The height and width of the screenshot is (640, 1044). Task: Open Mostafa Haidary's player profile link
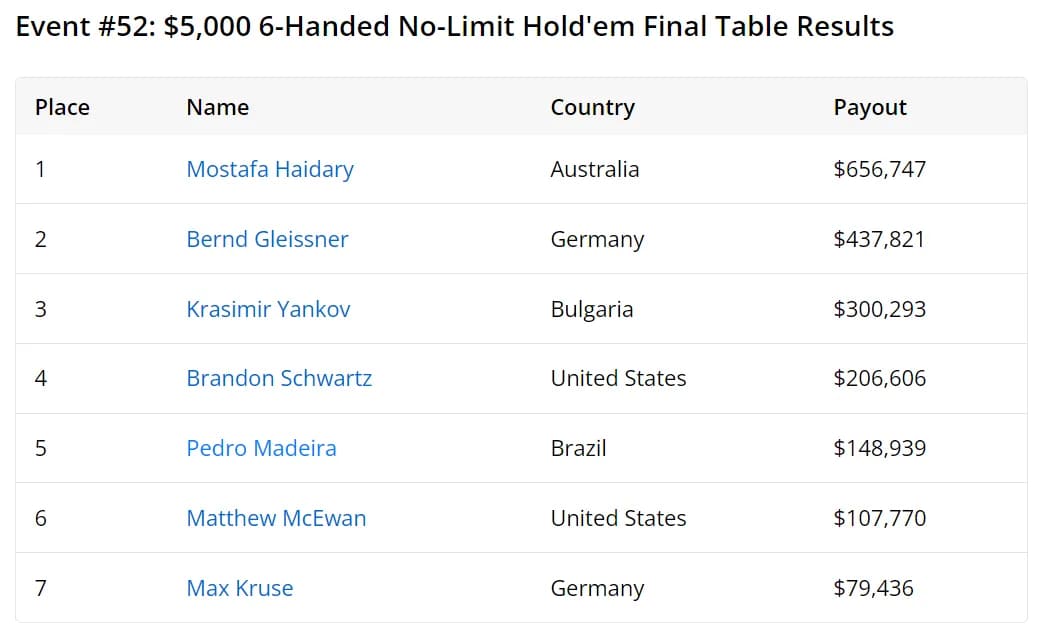(x=270, y=169)
